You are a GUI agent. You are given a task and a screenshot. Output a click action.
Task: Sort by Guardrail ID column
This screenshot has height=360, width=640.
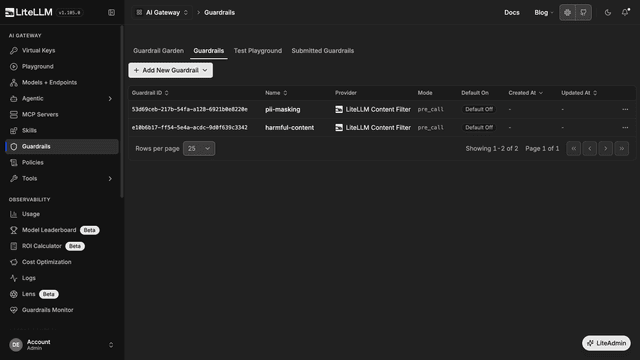point(150,93)
